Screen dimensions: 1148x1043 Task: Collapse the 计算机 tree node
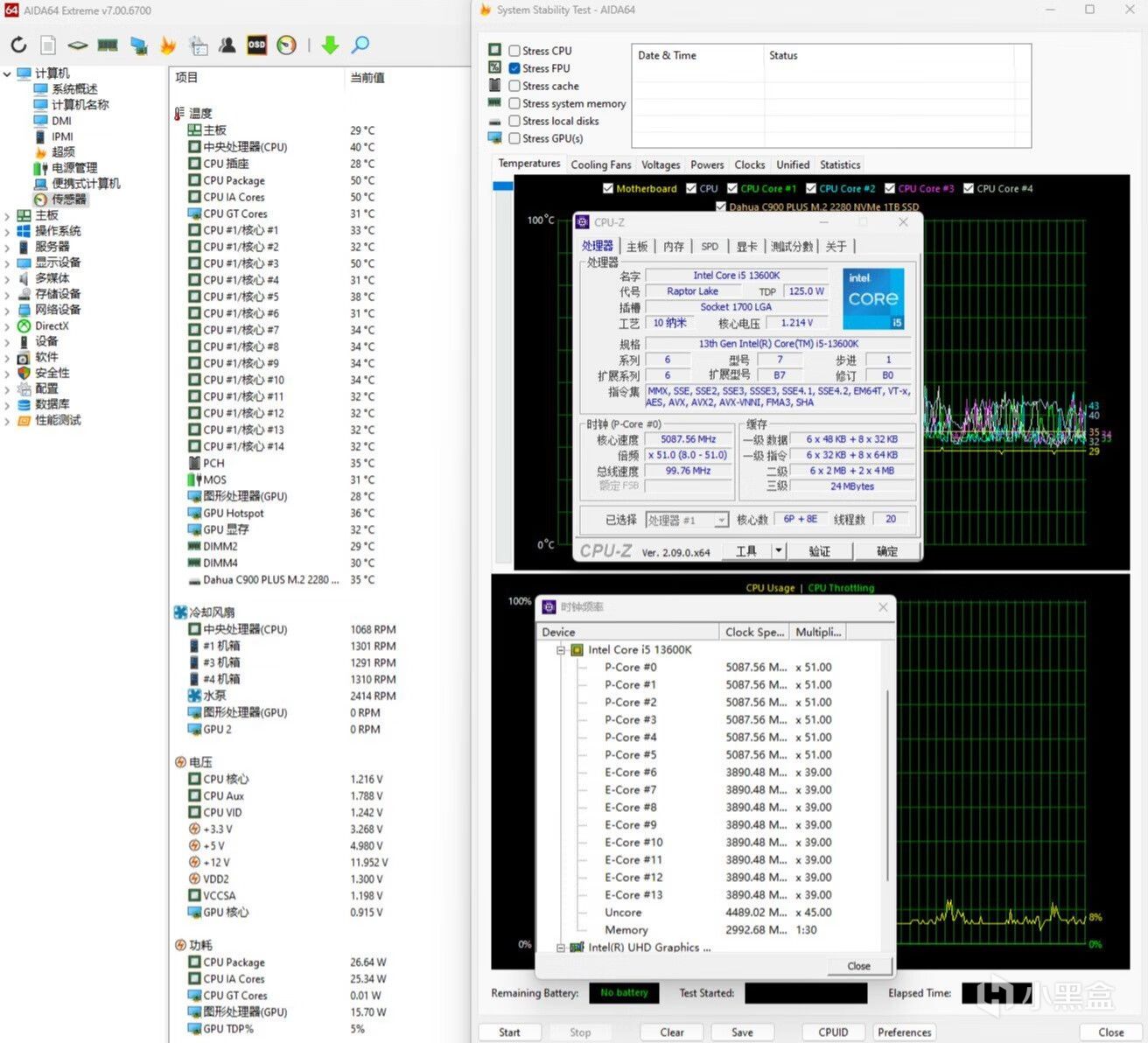click(x=7, y=73)
